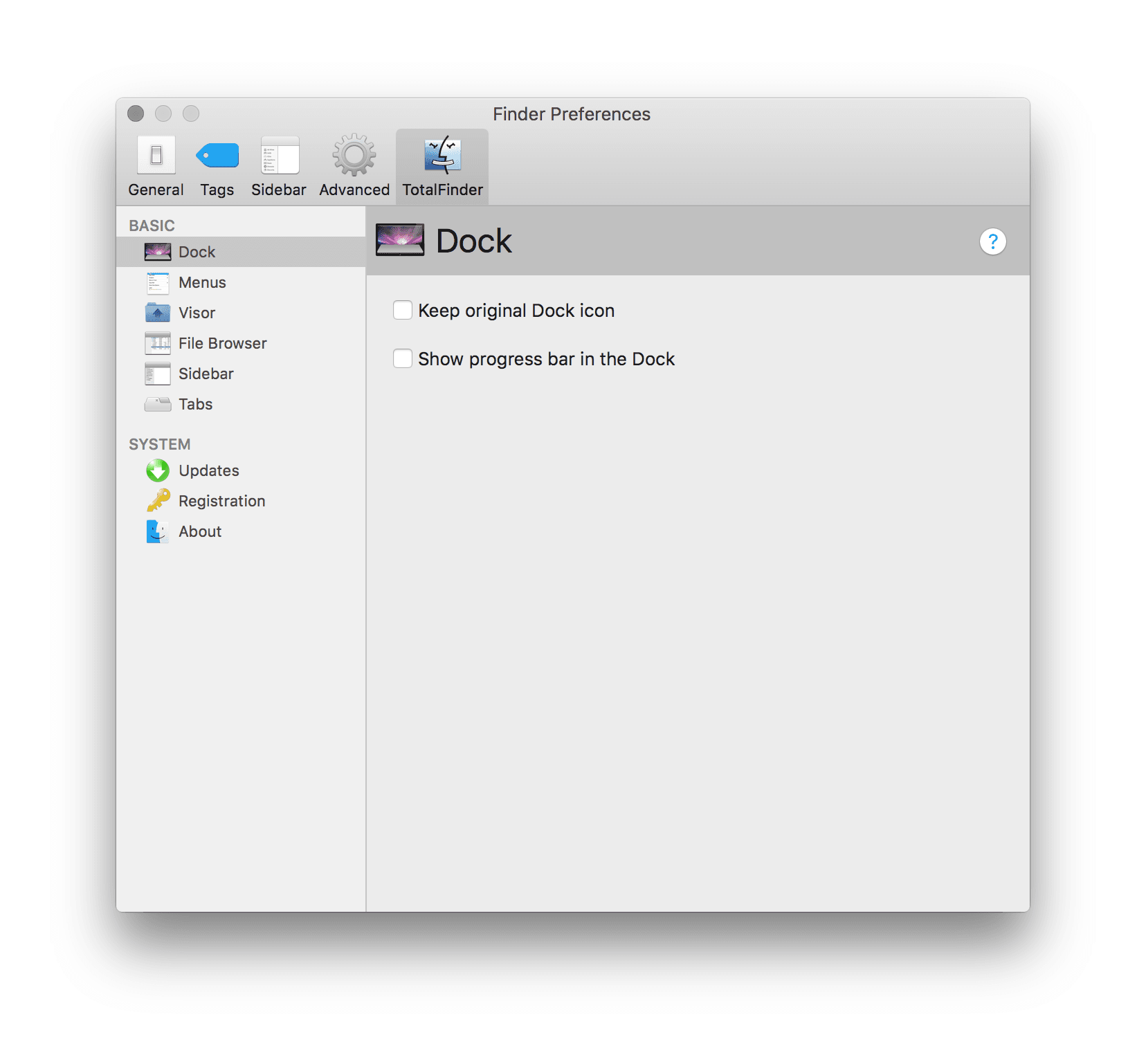
Task: Close the Finder Preferences window
Action: (136, 113)
